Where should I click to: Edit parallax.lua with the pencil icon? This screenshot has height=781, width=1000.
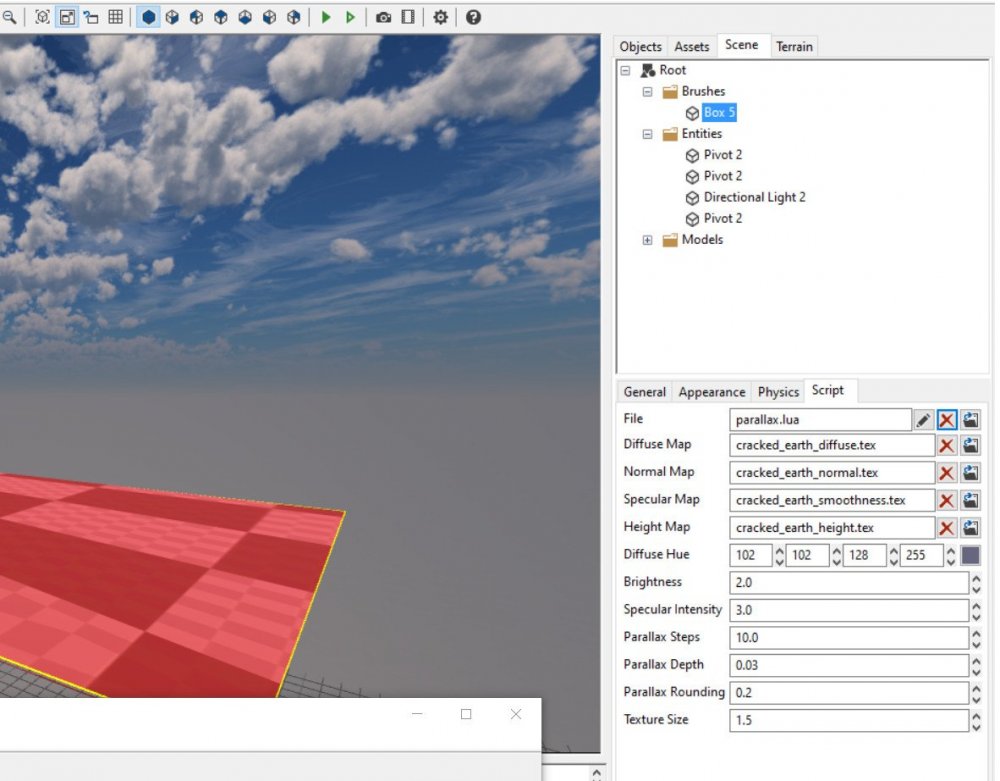(924, 420)
